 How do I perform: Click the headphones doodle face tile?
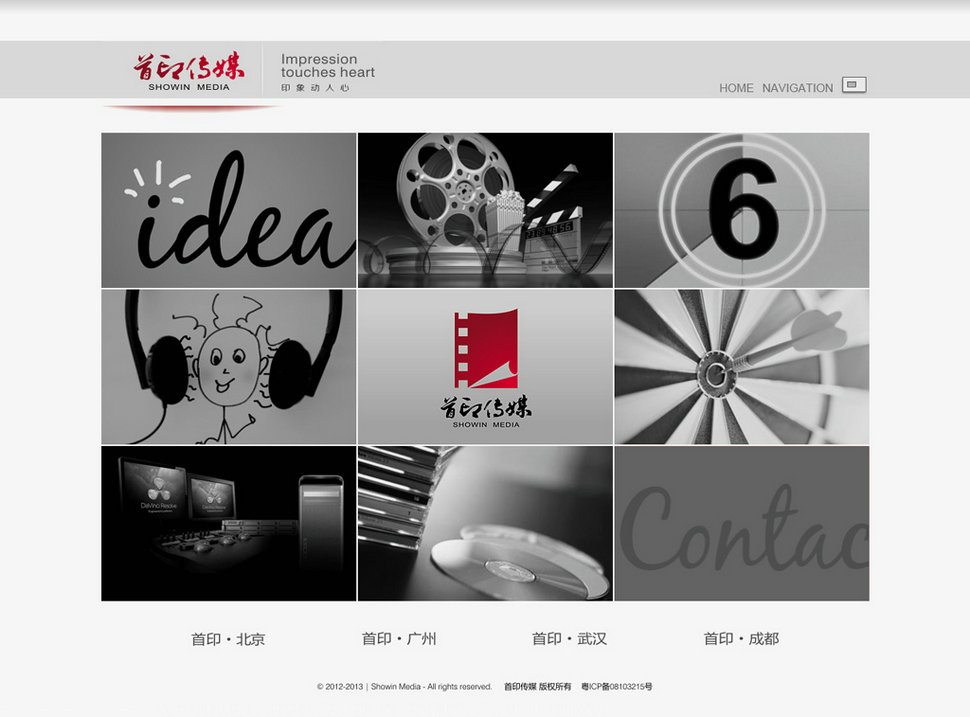click(x=229, y=367)
